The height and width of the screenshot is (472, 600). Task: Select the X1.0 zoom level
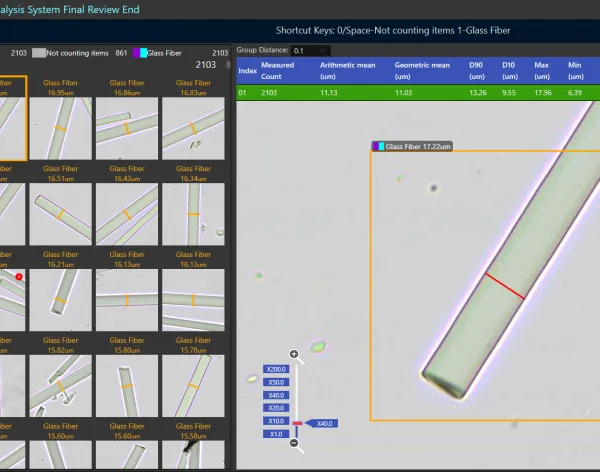point(276,434)
